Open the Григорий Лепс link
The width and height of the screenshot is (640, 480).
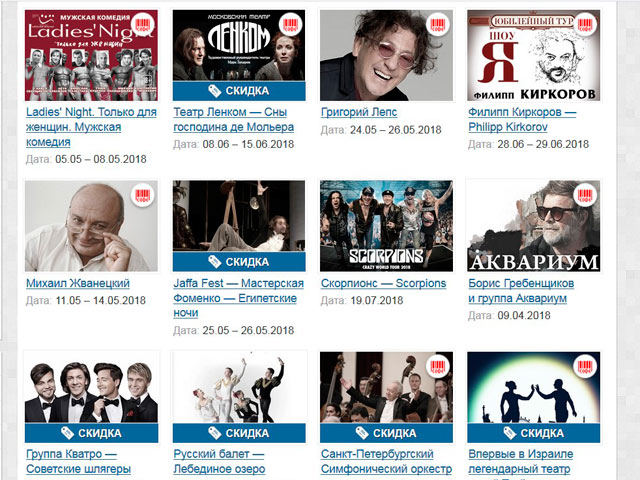[359, 112]
